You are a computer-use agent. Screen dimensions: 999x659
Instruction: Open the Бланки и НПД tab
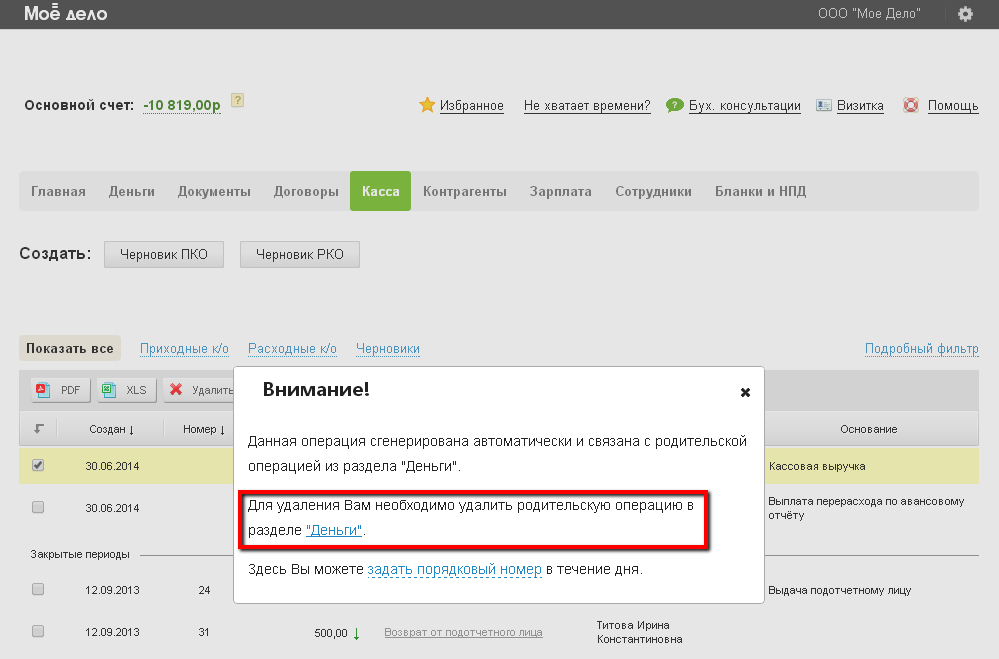(x=760, y=191)
